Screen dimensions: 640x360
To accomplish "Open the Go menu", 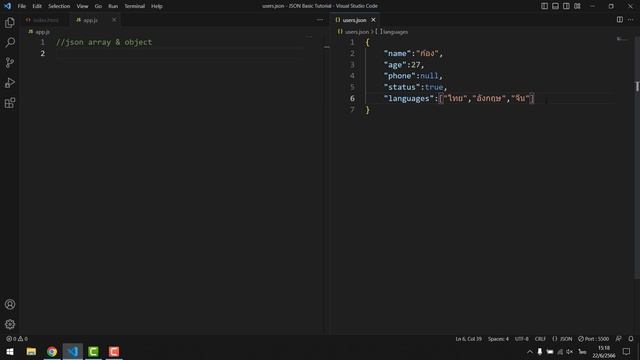I will (x=98, y=6).
